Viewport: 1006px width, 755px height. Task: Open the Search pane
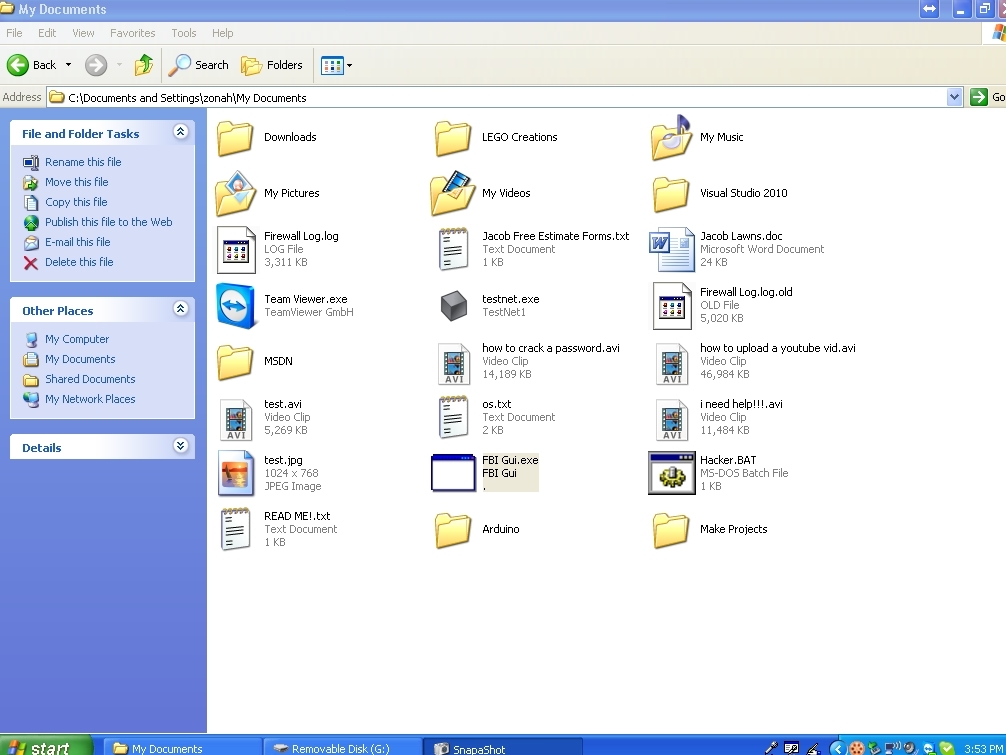coord(199,65)
